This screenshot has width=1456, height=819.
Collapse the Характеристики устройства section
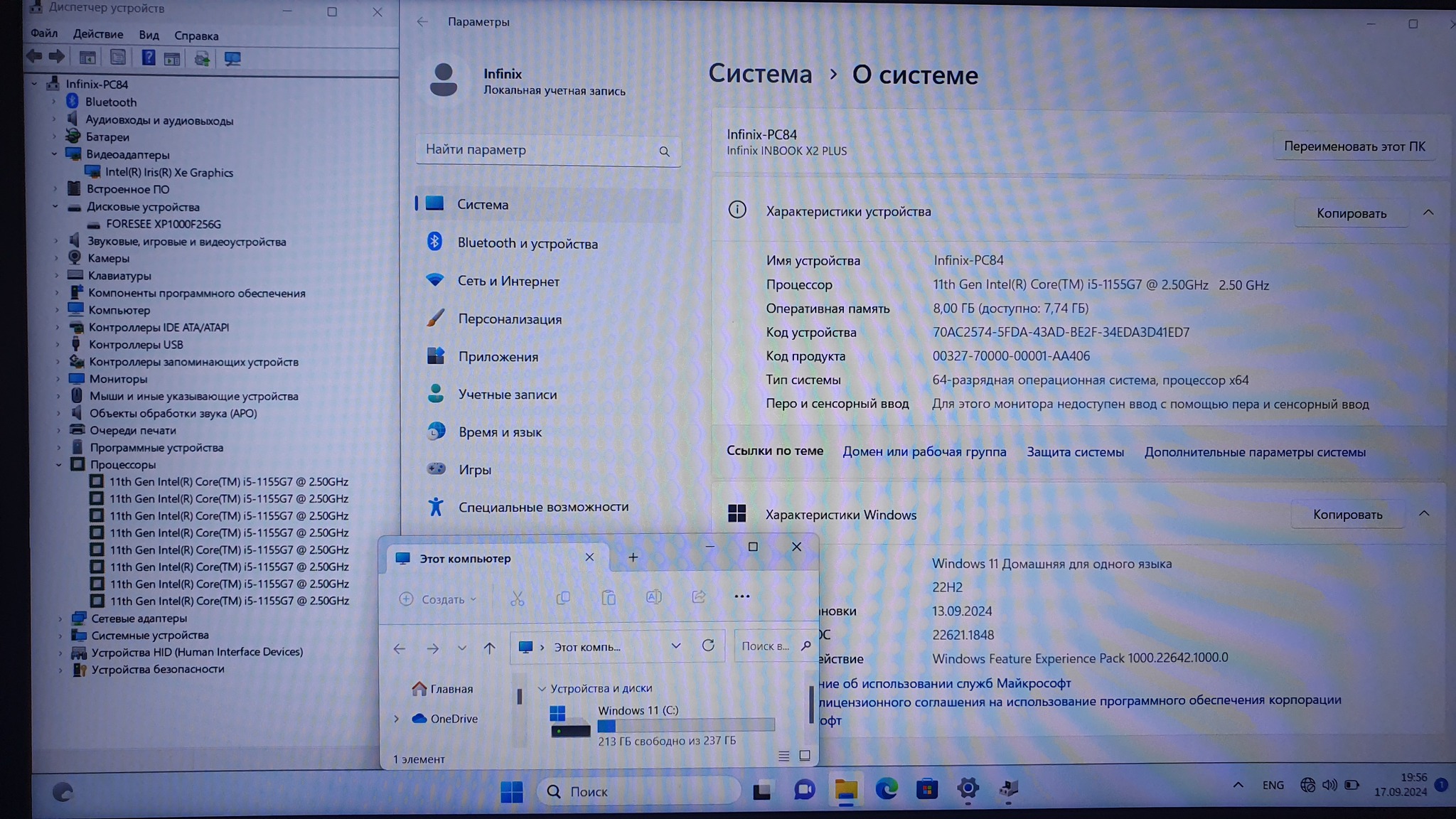tap(1428, 213)
